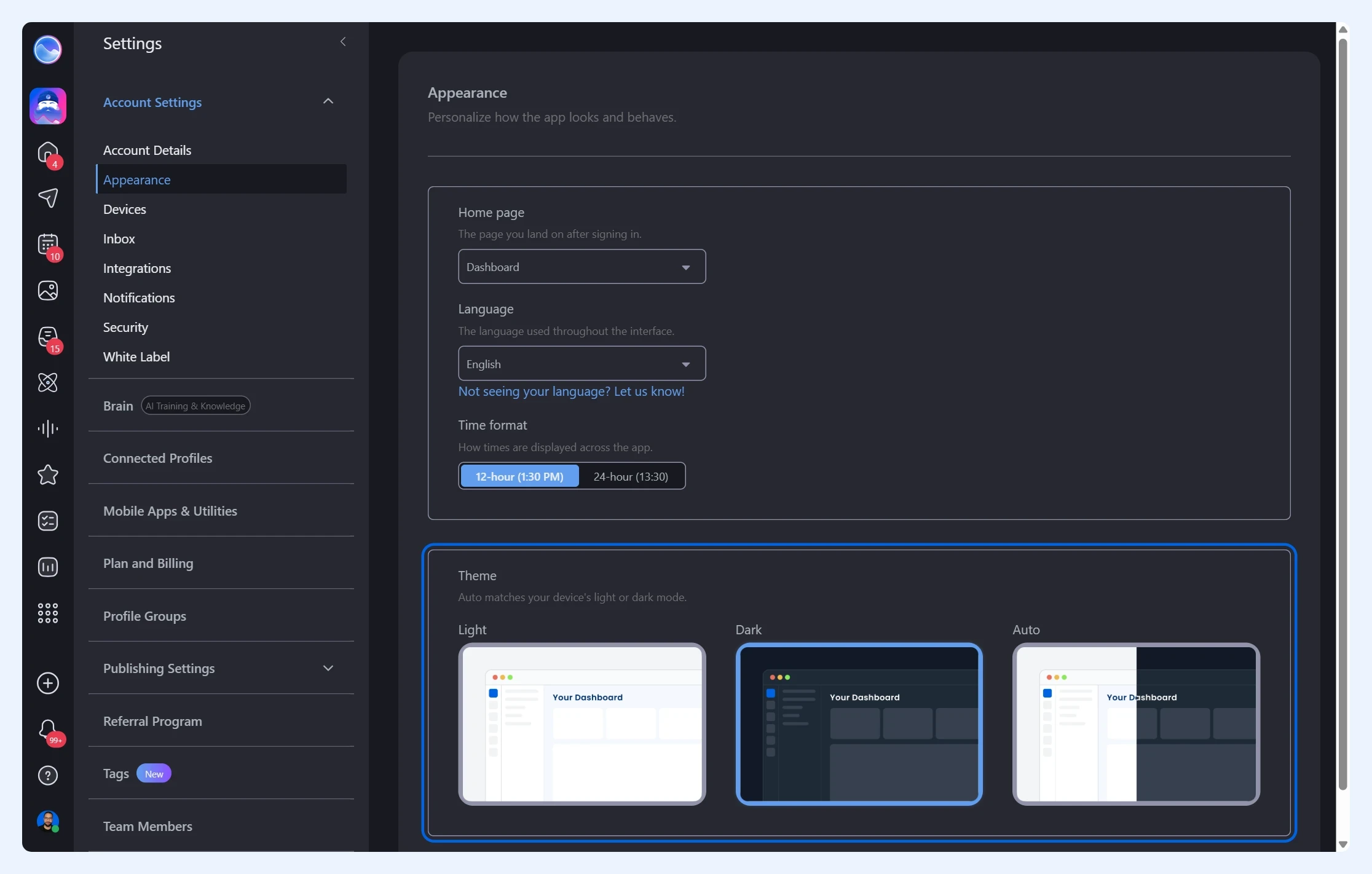Open the Home page Dashboard dropdown
The image size is (1372, 874).
point(582,267)
